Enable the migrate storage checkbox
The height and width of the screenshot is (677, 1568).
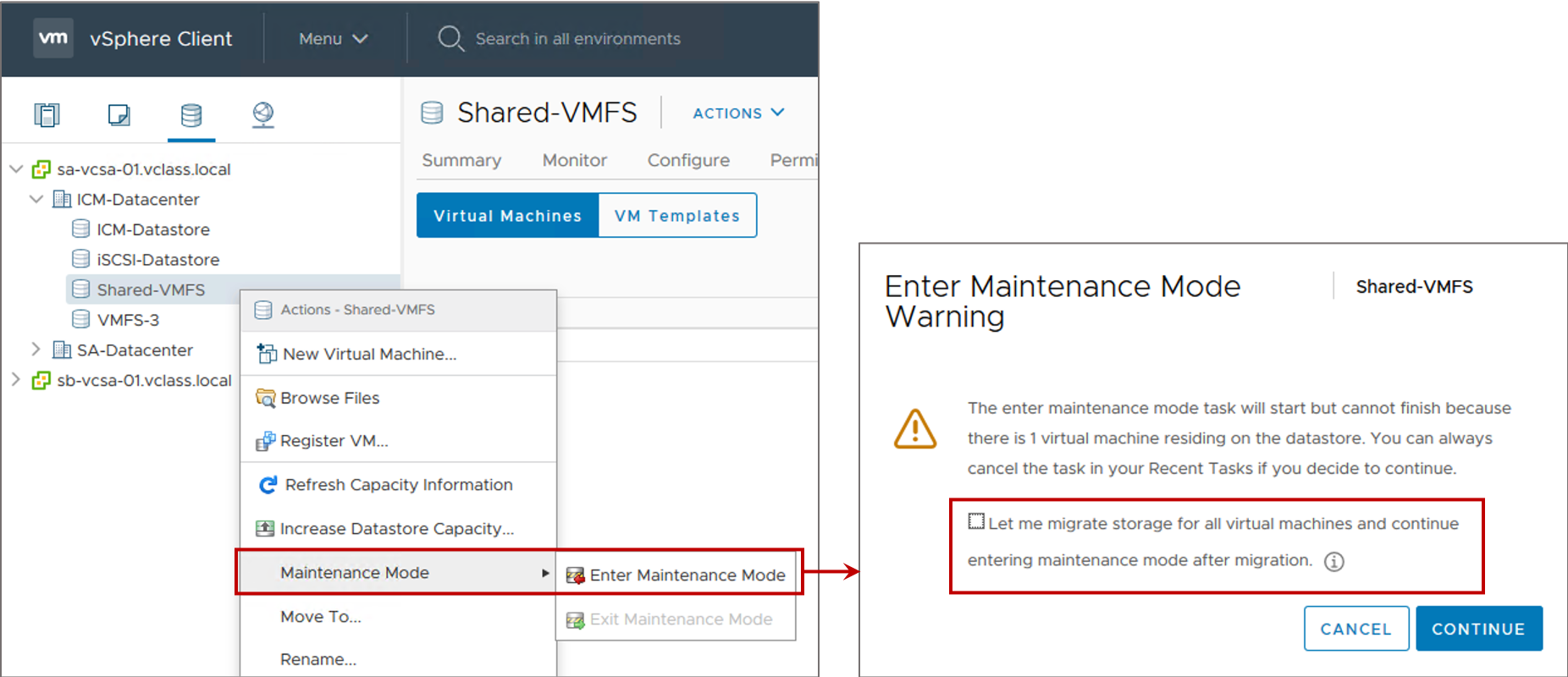[976, 521]
